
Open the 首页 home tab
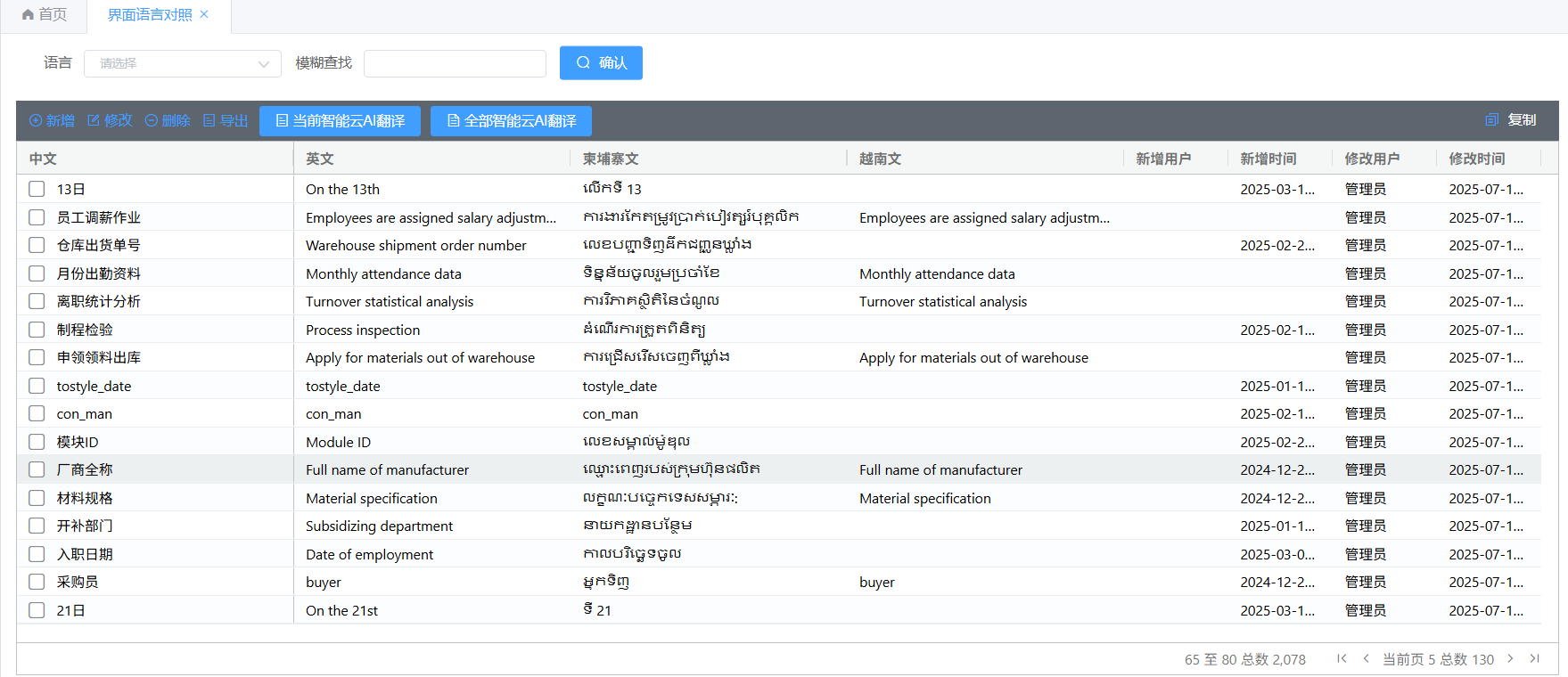45,15
